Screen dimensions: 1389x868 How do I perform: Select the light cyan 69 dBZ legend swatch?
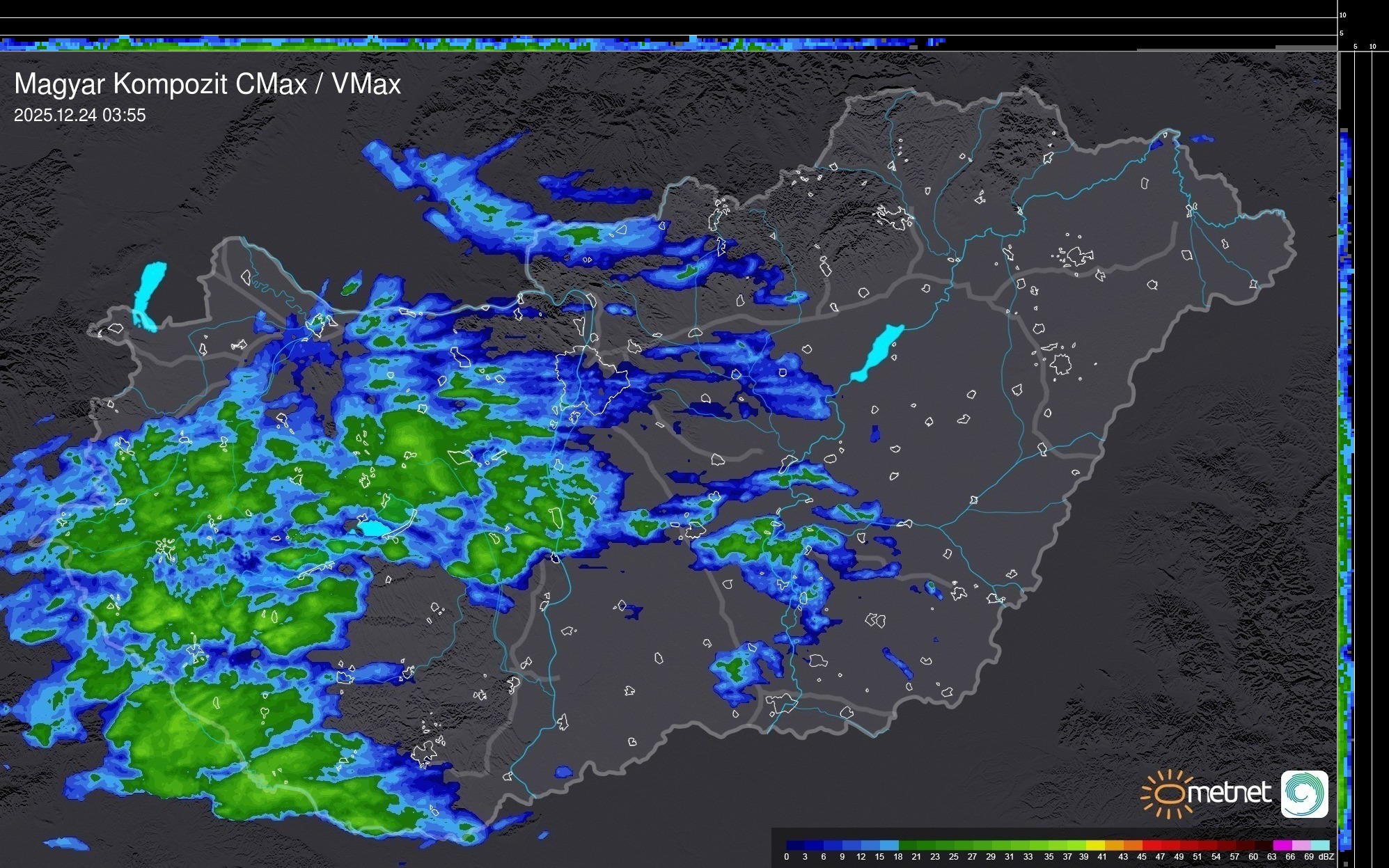(1319, 845)
